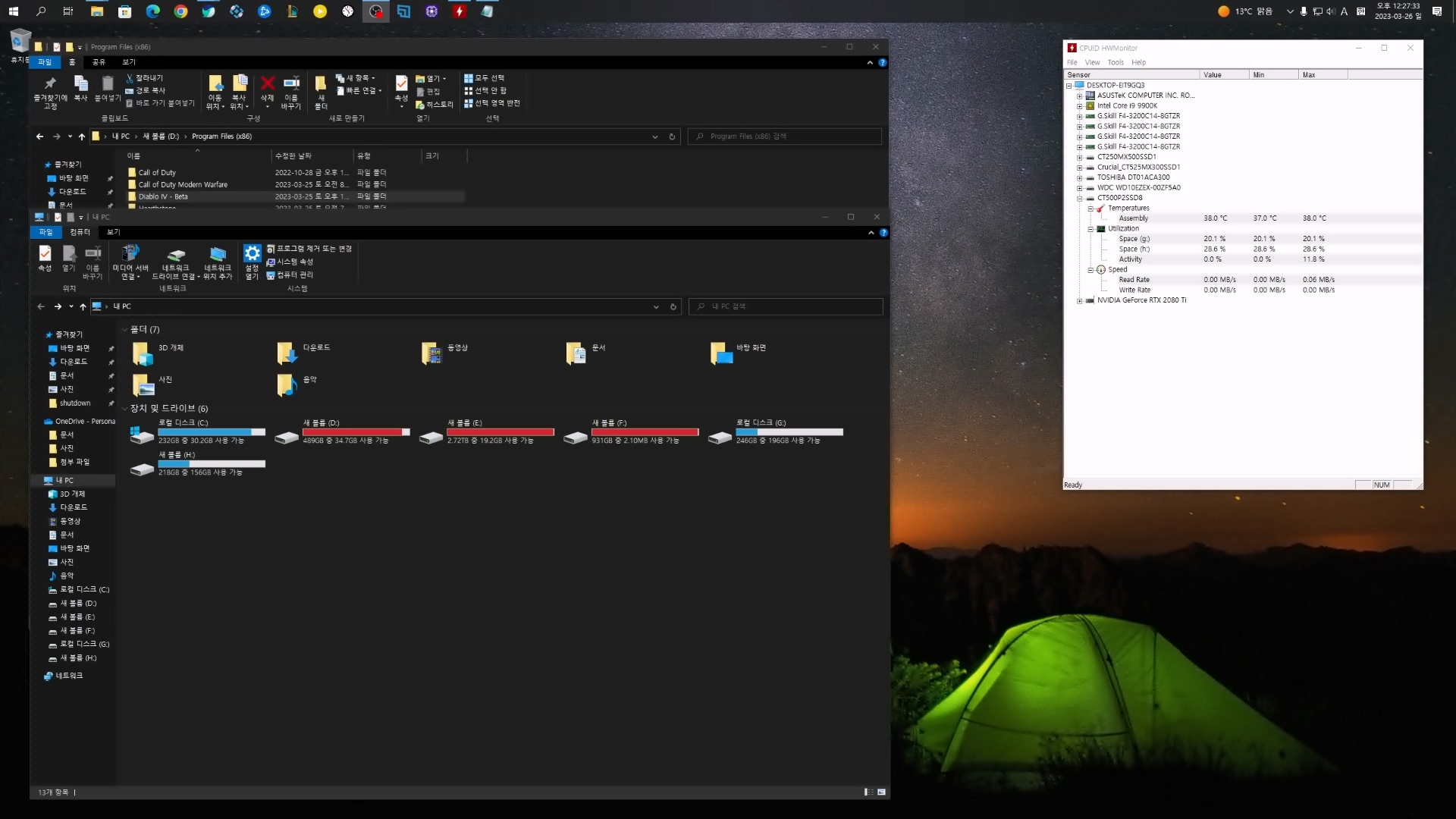Open the File menu in HWMonitor

pyautogui.click(x=1072, y=62)
